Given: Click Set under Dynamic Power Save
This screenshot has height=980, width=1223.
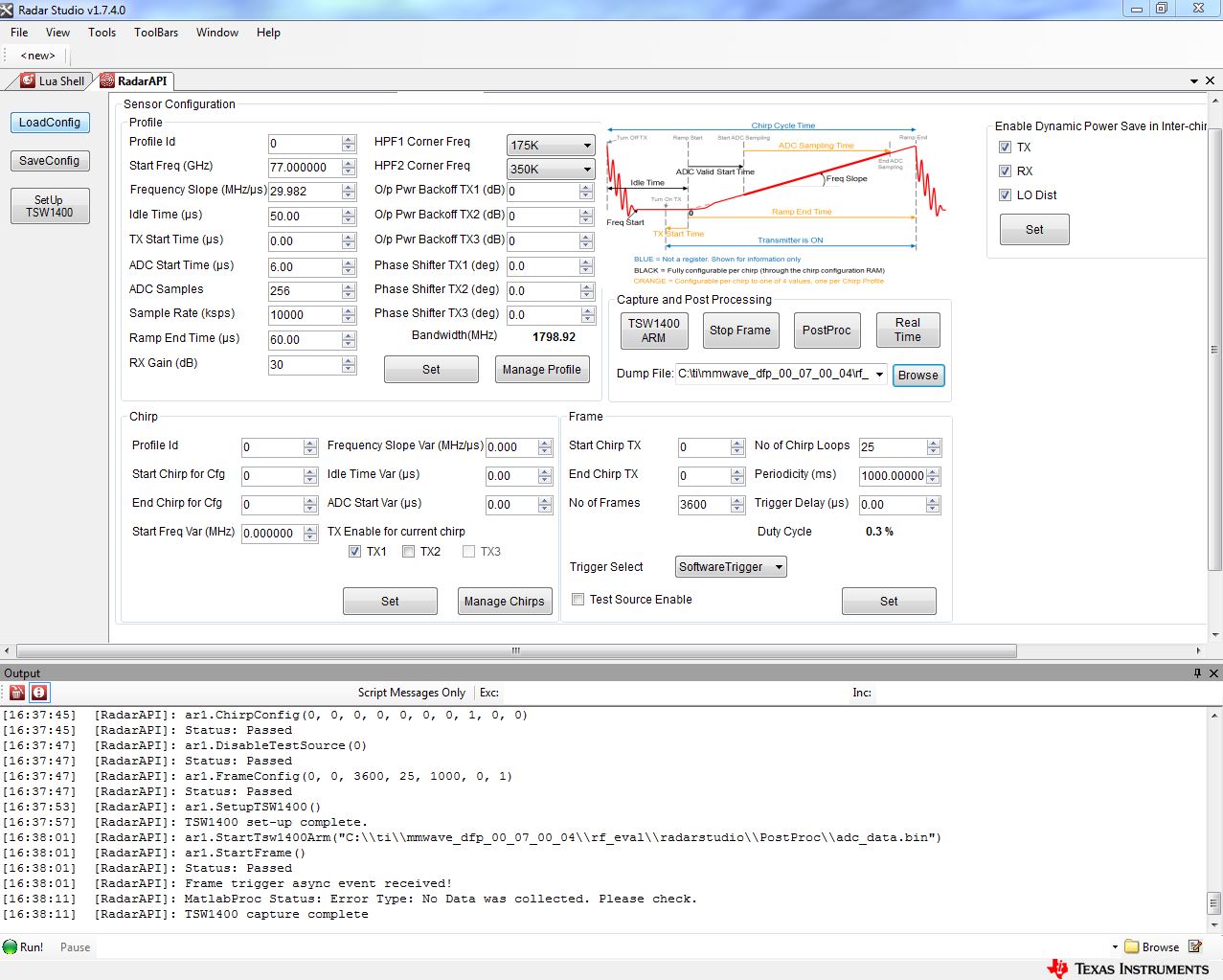Looking at the screenshot, I should point(1034,230).
